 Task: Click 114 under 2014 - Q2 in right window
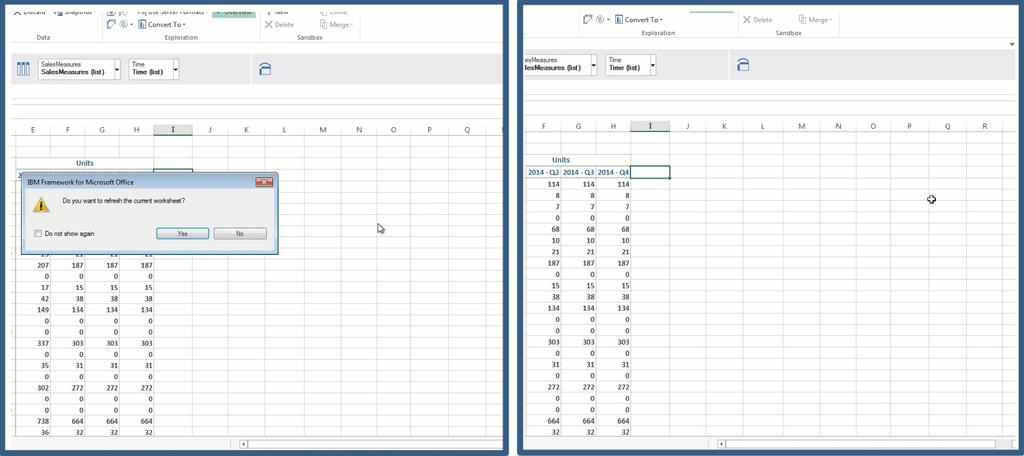552,184
